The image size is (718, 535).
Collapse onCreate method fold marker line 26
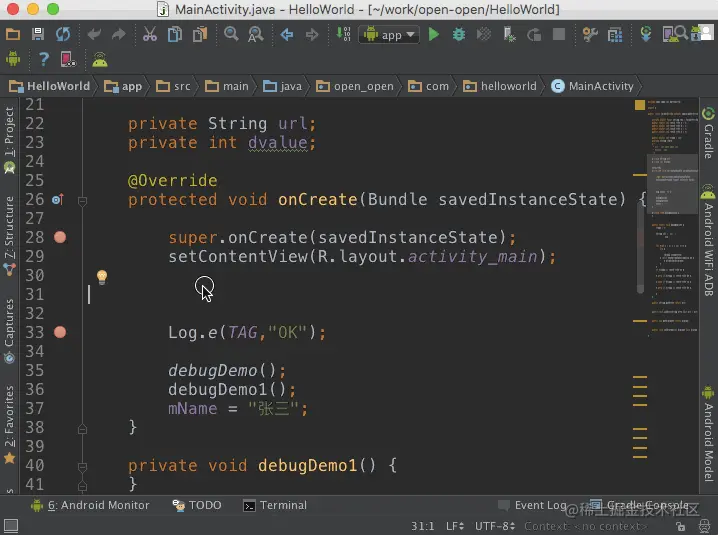(82, 201)
